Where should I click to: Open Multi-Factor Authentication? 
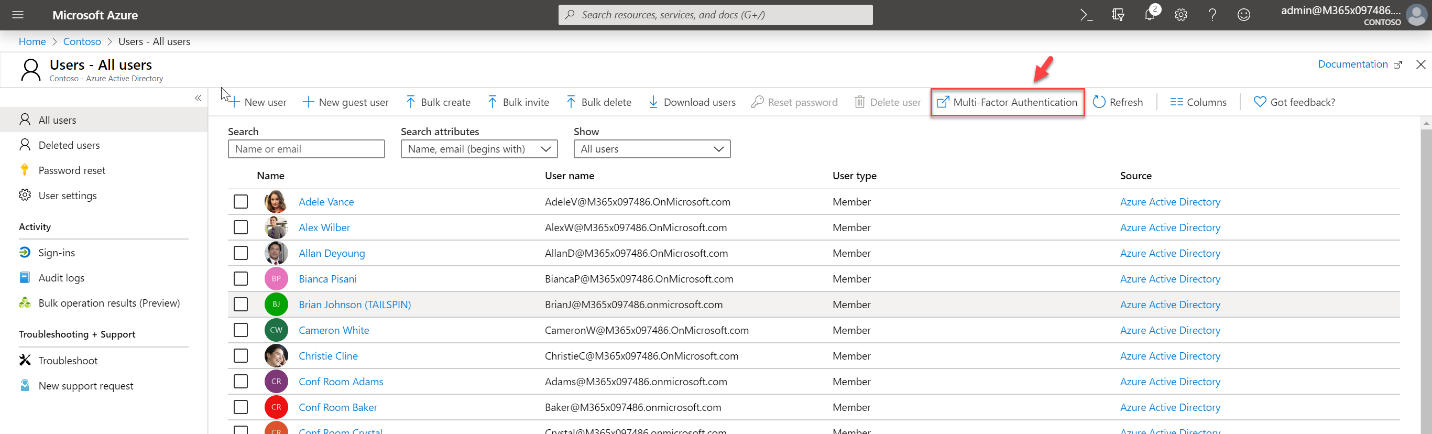[x=1007, y=102]
